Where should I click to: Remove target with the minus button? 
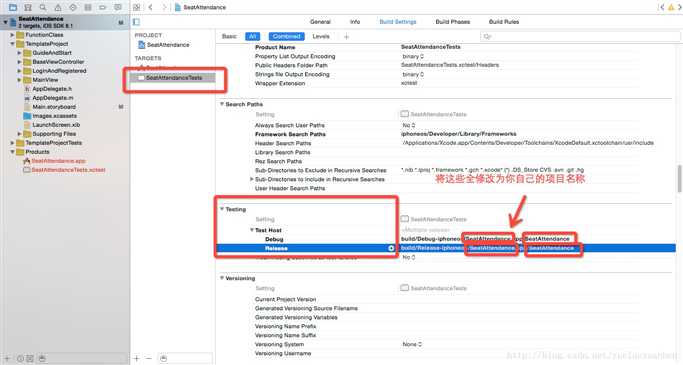click(149, 358)
